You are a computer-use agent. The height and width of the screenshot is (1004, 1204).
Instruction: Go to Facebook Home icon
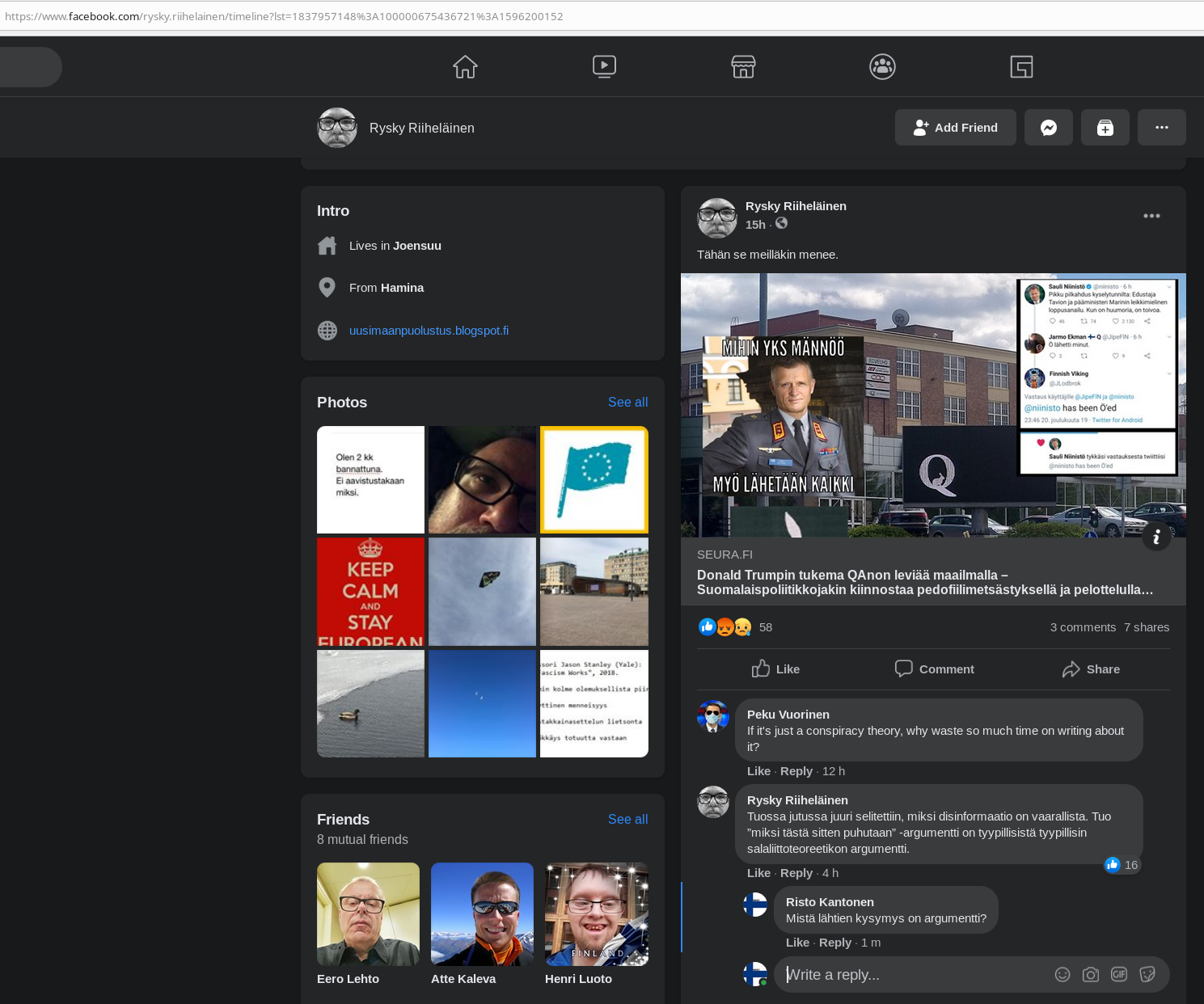click(465, 66)
